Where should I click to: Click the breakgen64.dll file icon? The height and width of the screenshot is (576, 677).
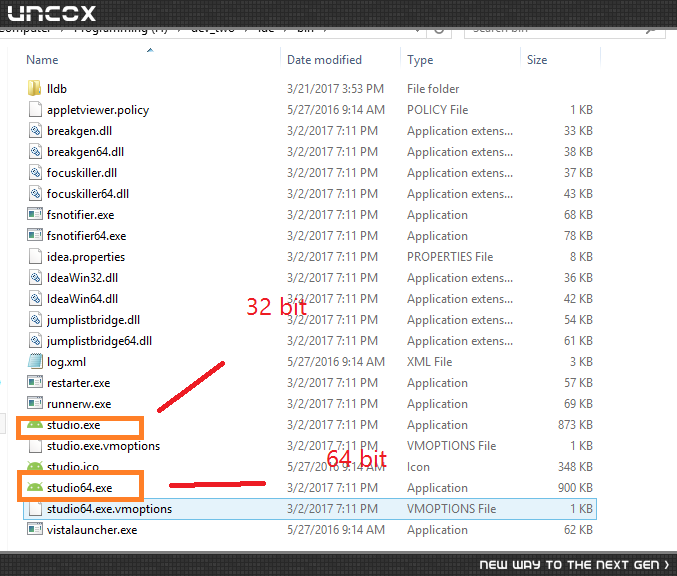tap(35, 152)
